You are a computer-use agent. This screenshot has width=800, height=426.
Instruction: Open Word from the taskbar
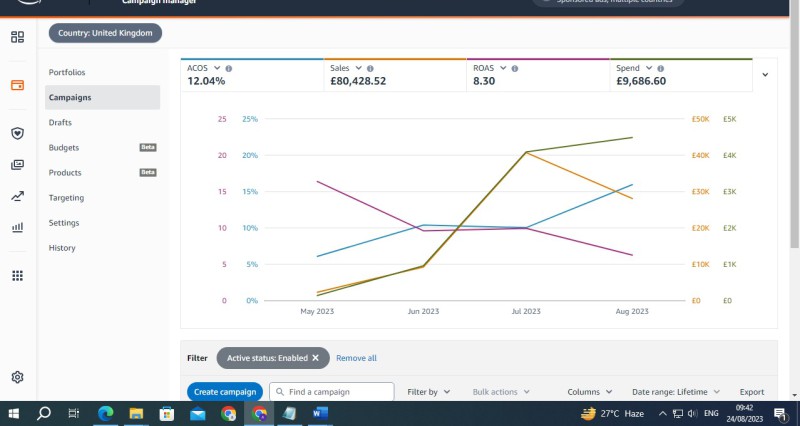click(320, 413)
